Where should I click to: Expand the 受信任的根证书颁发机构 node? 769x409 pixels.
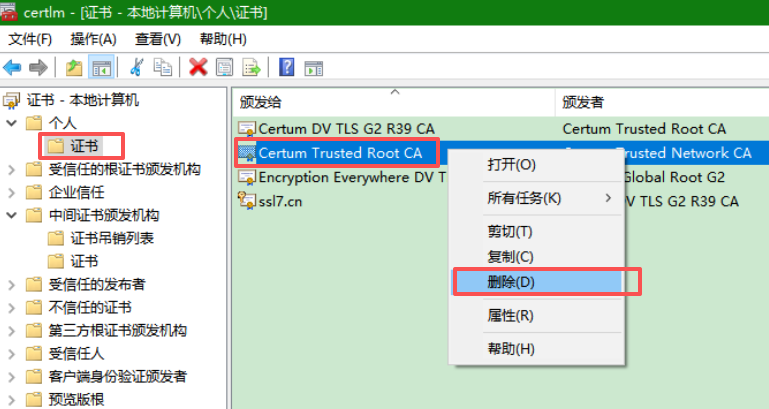(12, 169)
